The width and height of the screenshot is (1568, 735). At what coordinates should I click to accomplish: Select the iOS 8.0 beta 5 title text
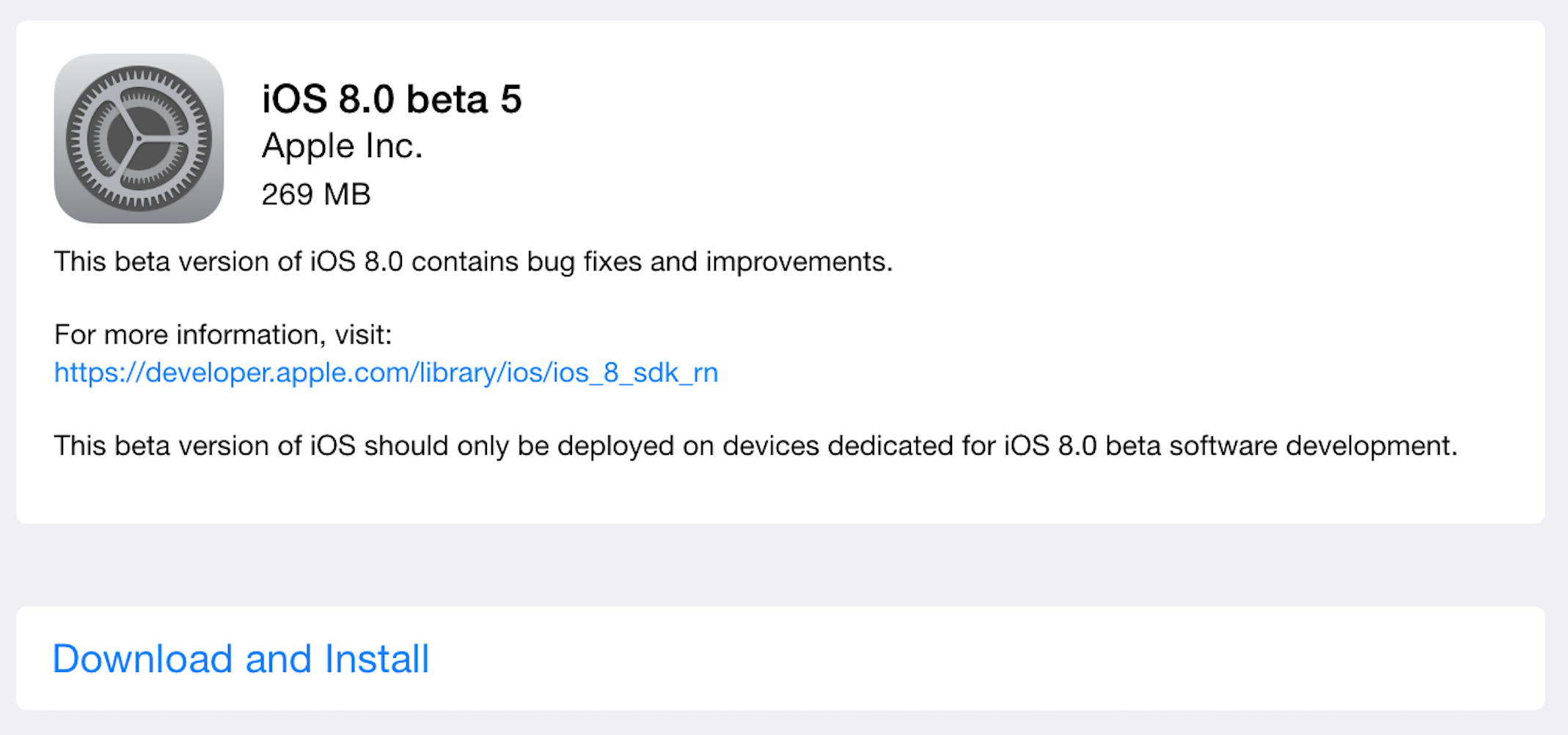(x=392, y=99)
